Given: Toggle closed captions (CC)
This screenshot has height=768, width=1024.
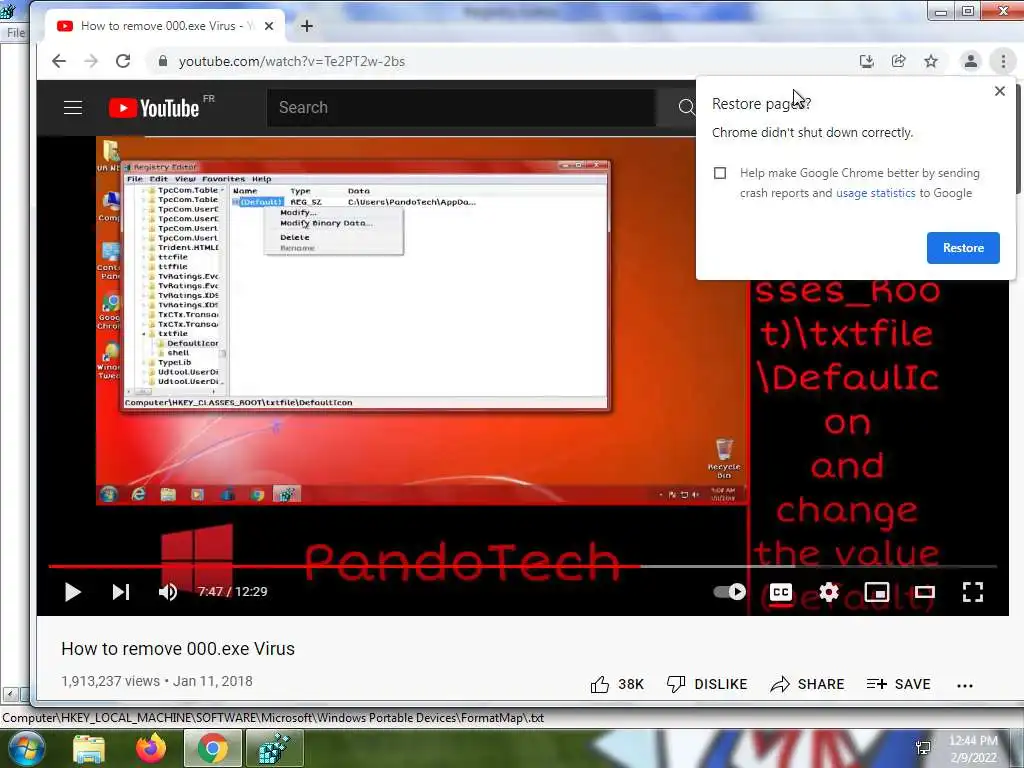Looking at the screenshot, I should point(780,592).
